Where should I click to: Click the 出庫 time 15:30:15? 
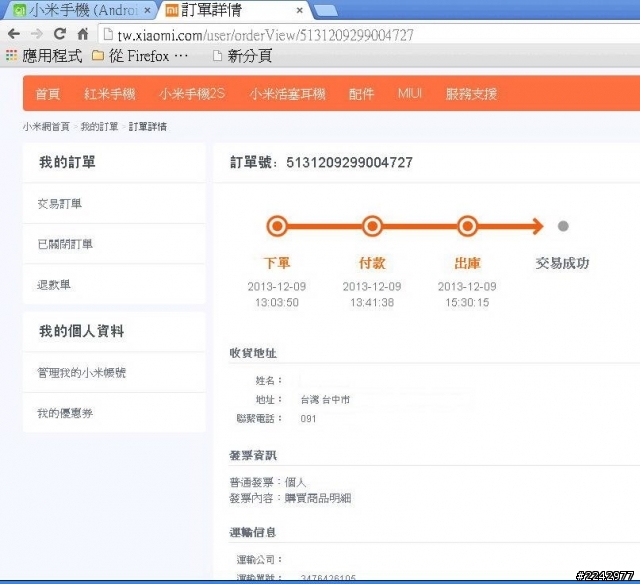[x=467, y=302]
